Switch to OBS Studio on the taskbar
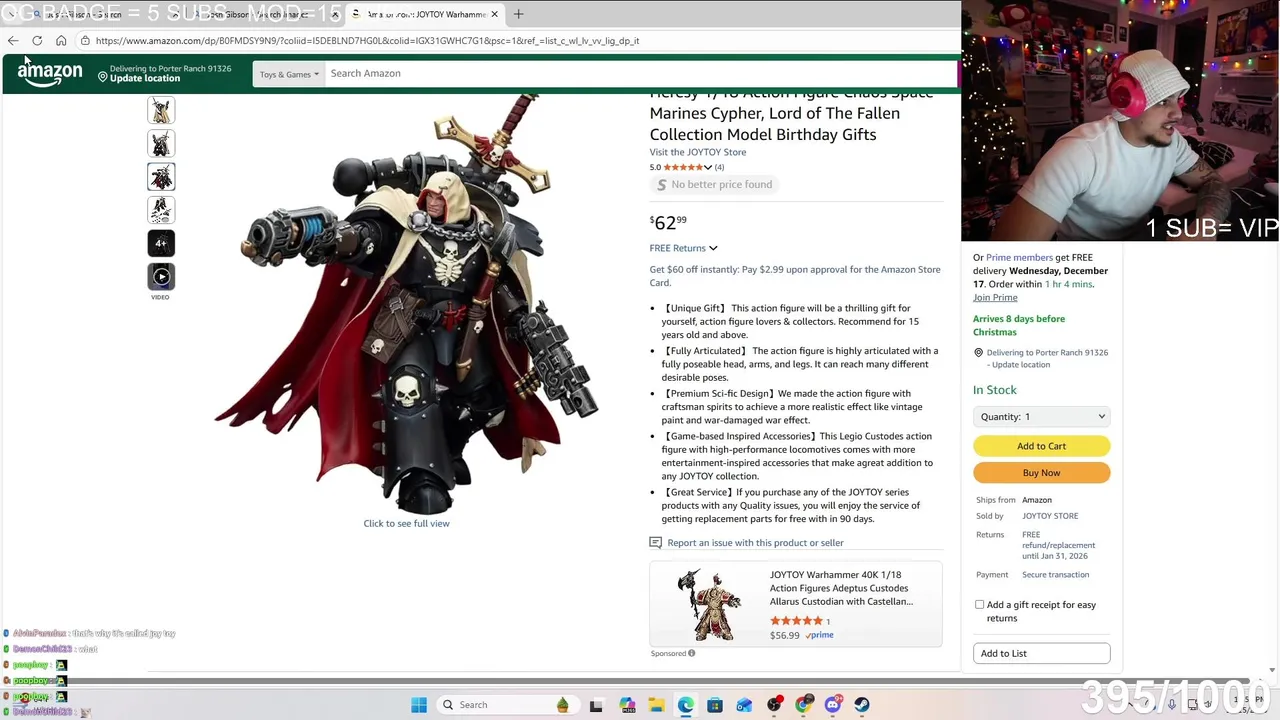1280x720 pixels. [774, 705]
